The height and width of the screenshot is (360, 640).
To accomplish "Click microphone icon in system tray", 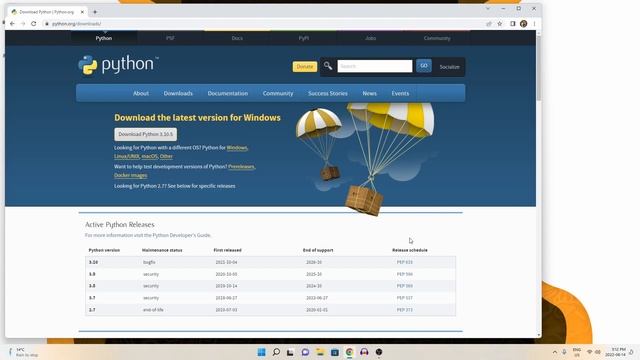I will (x=564, y=352).
